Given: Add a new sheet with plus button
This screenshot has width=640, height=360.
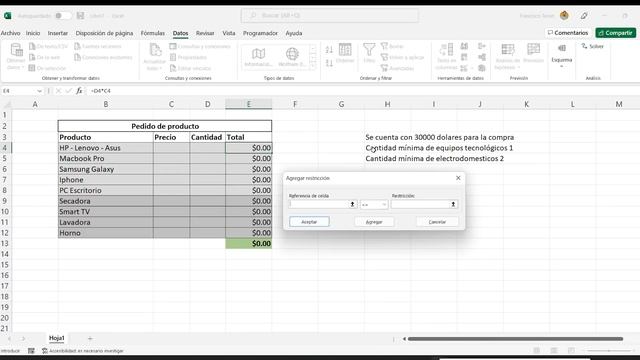Looking at the screenshot, I should tap(90, 338).
